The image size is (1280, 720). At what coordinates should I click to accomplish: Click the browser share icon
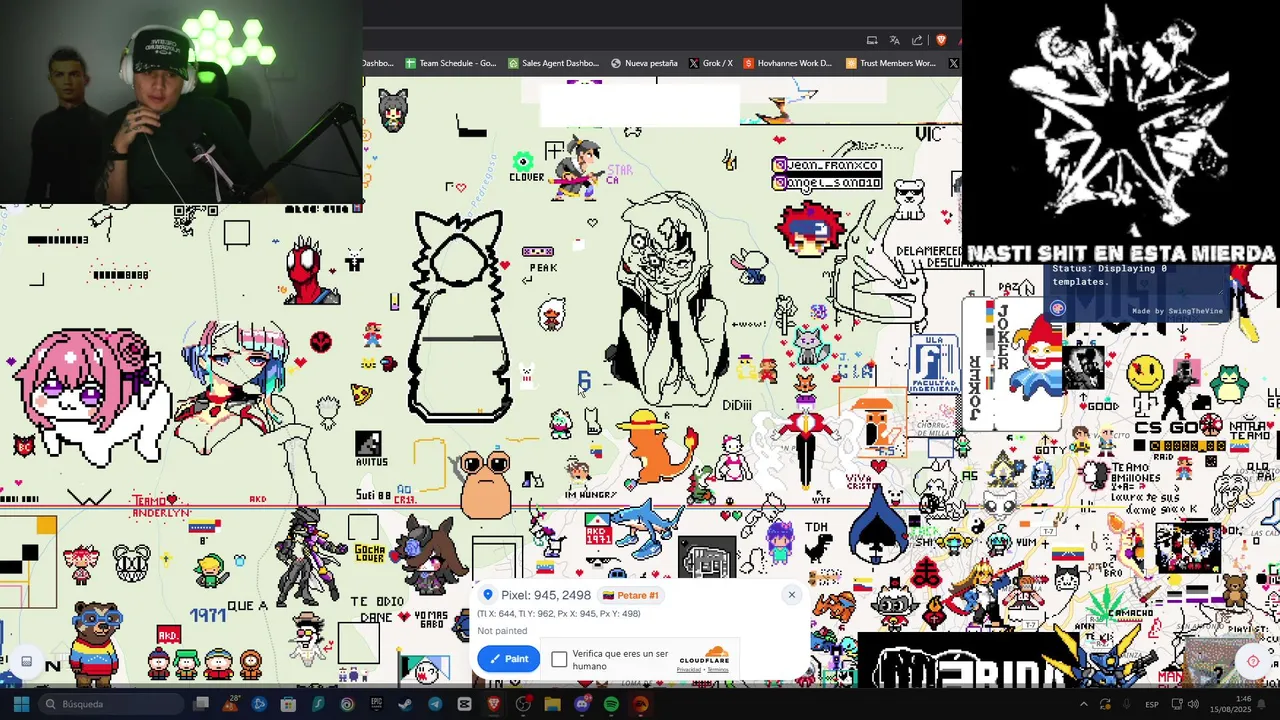917,40
